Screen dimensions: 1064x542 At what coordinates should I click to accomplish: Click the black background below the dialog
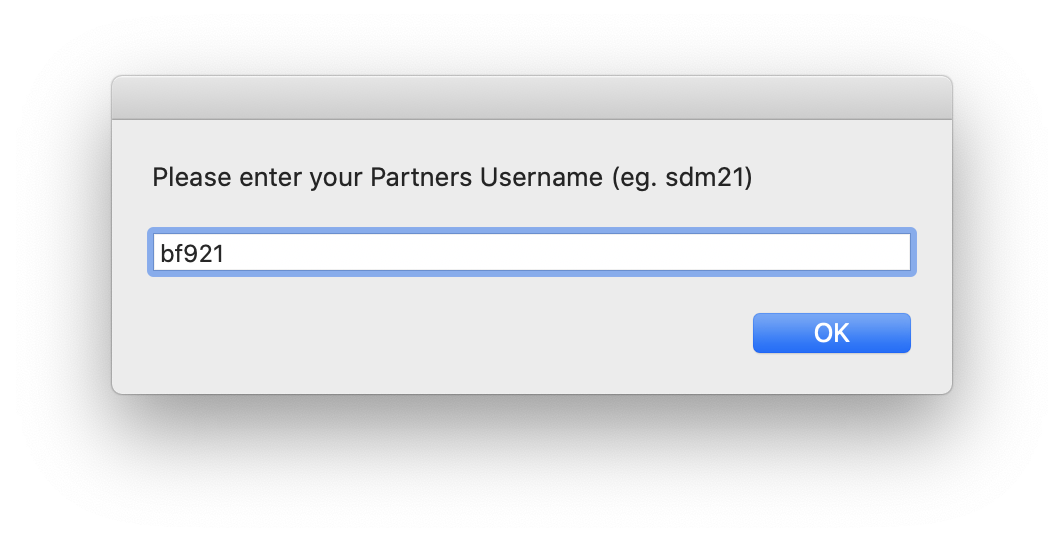[531, 468]
